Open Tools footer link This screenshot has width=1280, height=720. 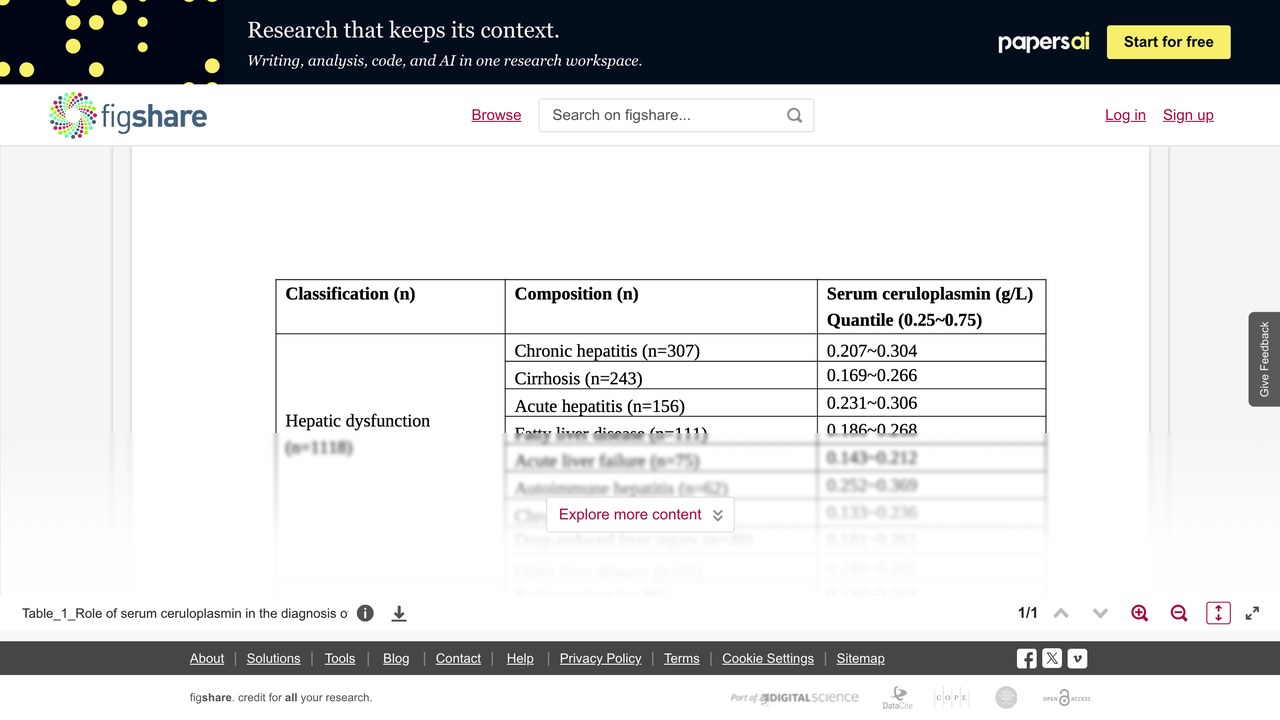(x=340, y=658)
